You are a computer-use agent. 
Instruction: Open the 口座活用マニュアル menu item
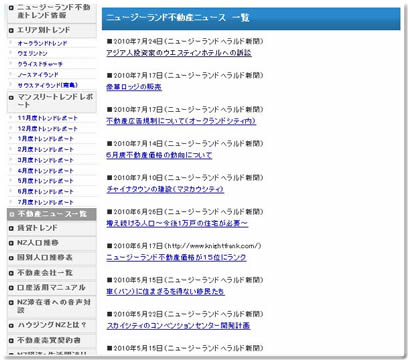pyautogui.click(x=52, y=287)
